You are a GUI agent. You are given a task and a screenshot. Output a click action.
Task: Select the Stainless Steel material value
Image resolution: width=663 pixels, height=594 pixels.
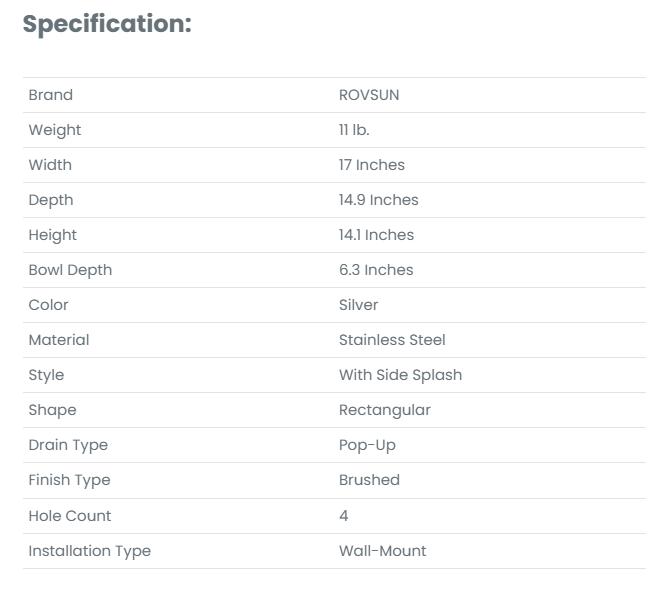pos(392,340)
